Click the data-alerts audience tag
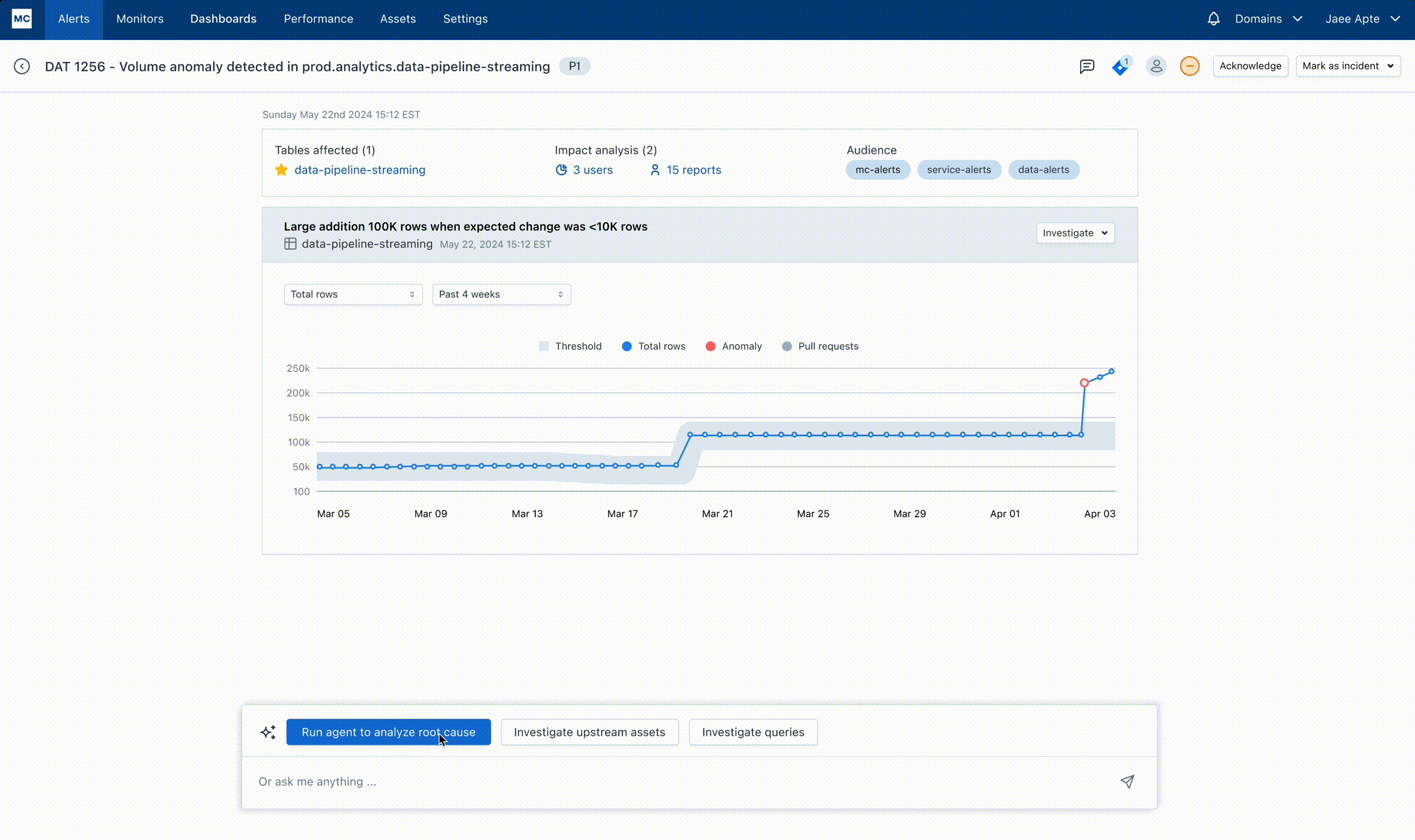 click(x=1044, y=170)
